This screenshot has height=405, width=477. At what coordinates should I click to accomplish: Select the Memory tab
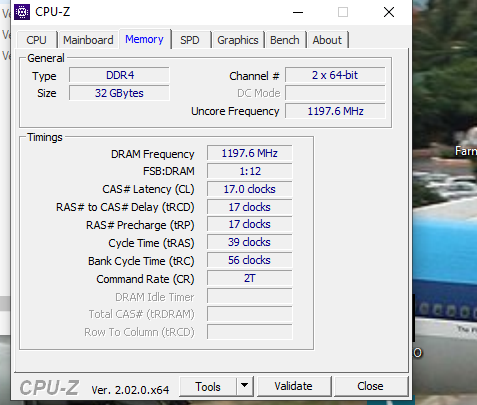pos(144,39)
